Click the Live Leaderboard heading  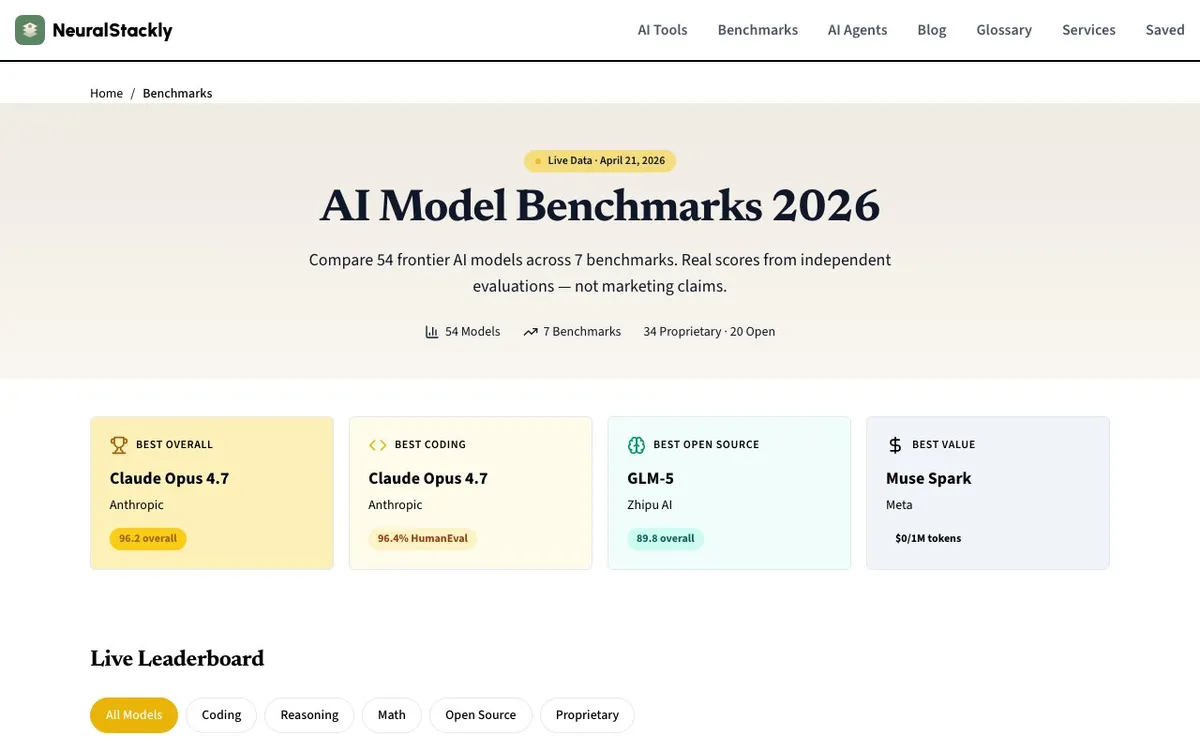tap(177, 658)
